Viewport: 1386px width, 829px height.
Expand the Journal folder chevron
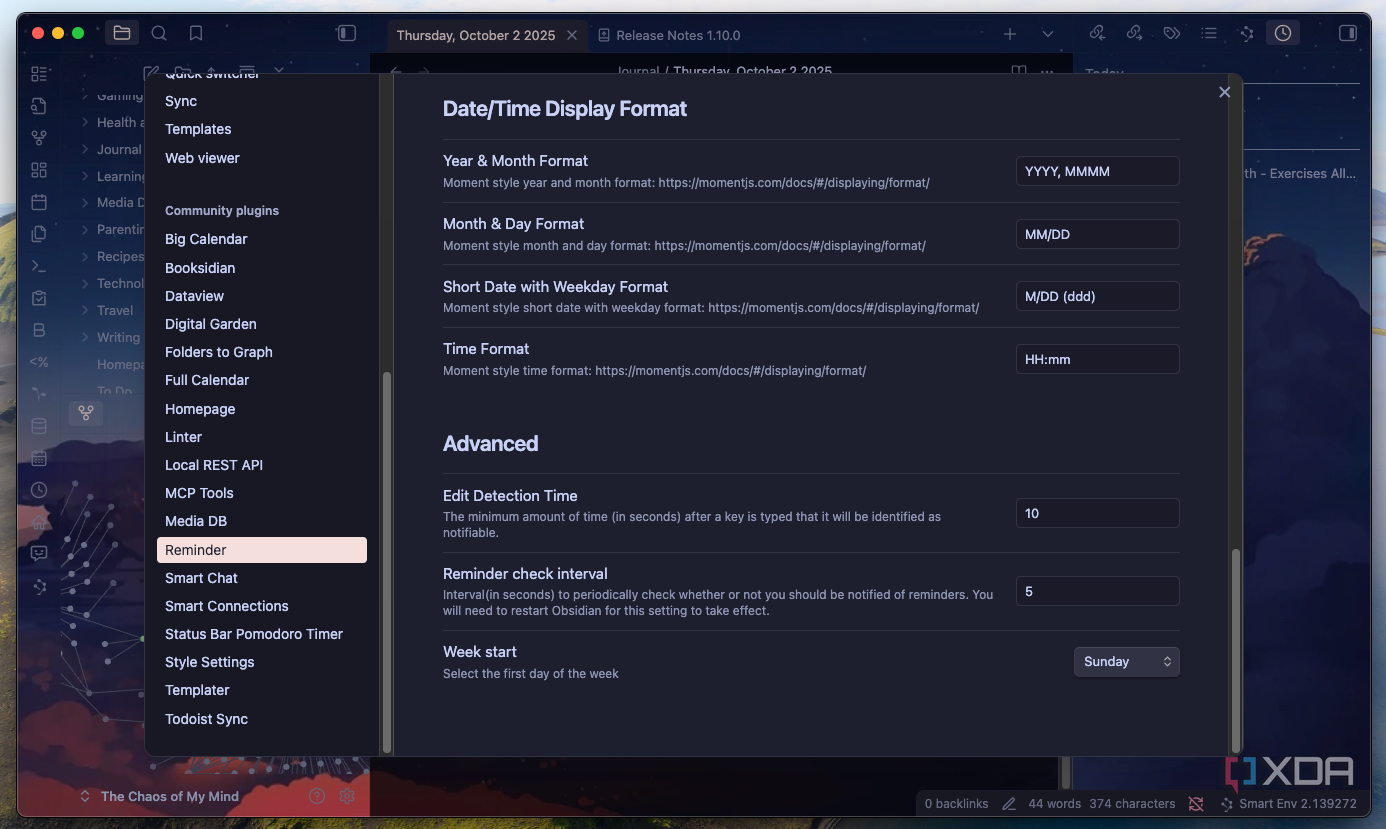click(85, 149)
